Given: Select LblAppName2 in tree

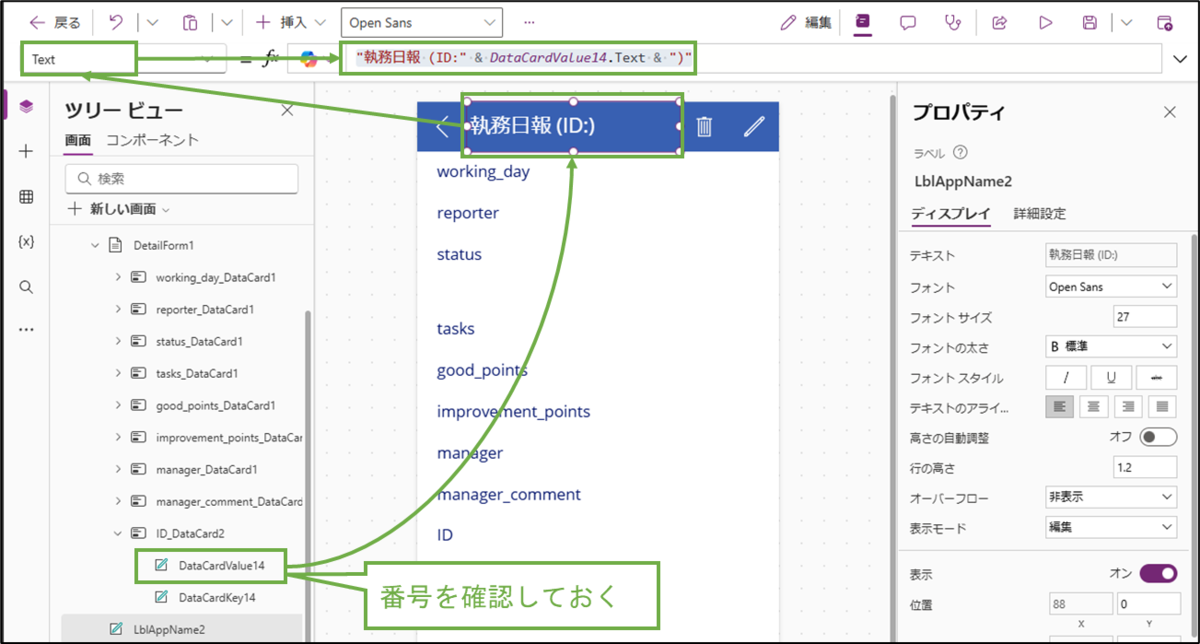Looking at the screenshot, I should click(169, 629).
